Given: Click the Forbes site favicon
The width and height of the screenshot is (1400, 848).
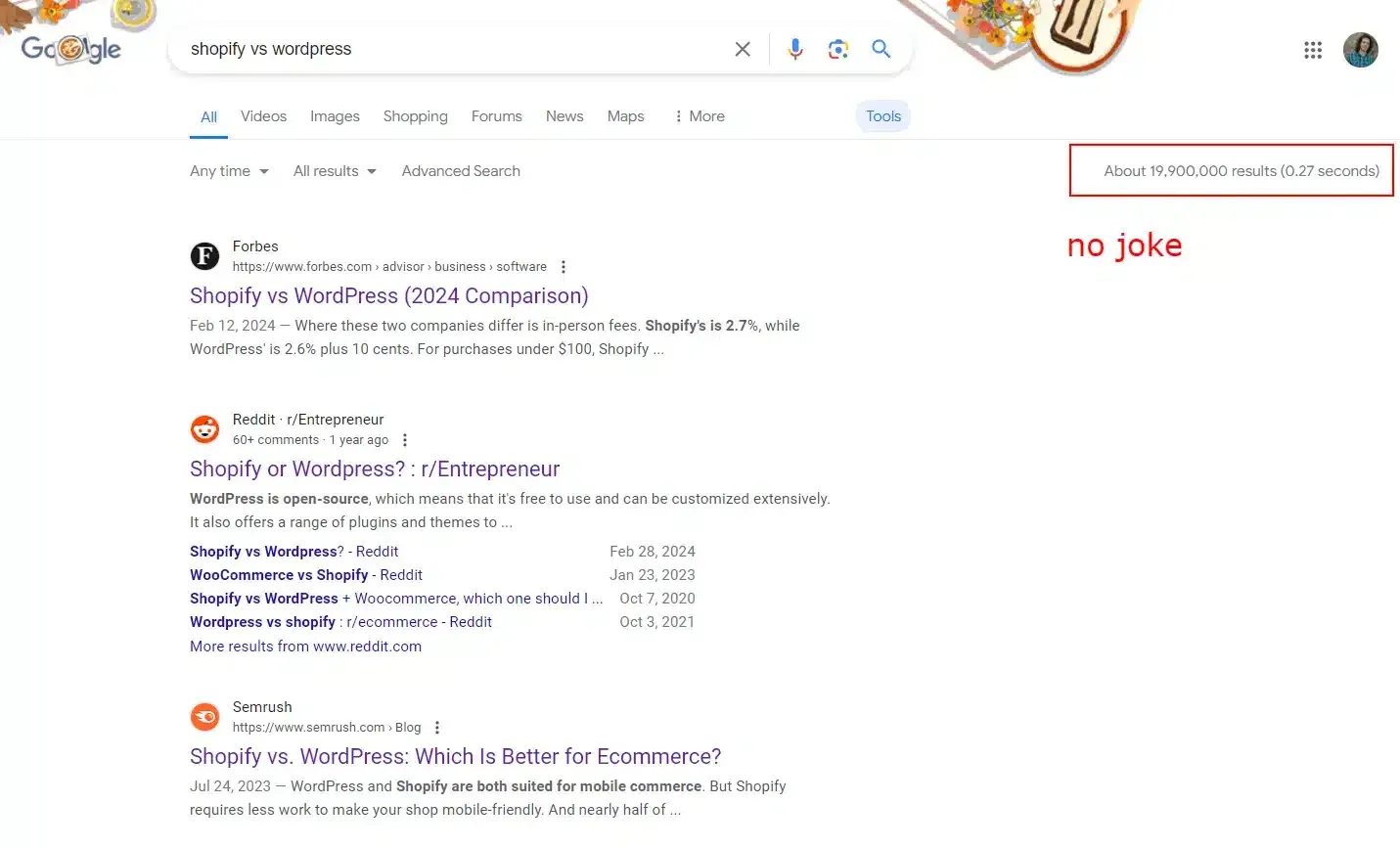Looking at the screenshot, I should tap(204, 255).
